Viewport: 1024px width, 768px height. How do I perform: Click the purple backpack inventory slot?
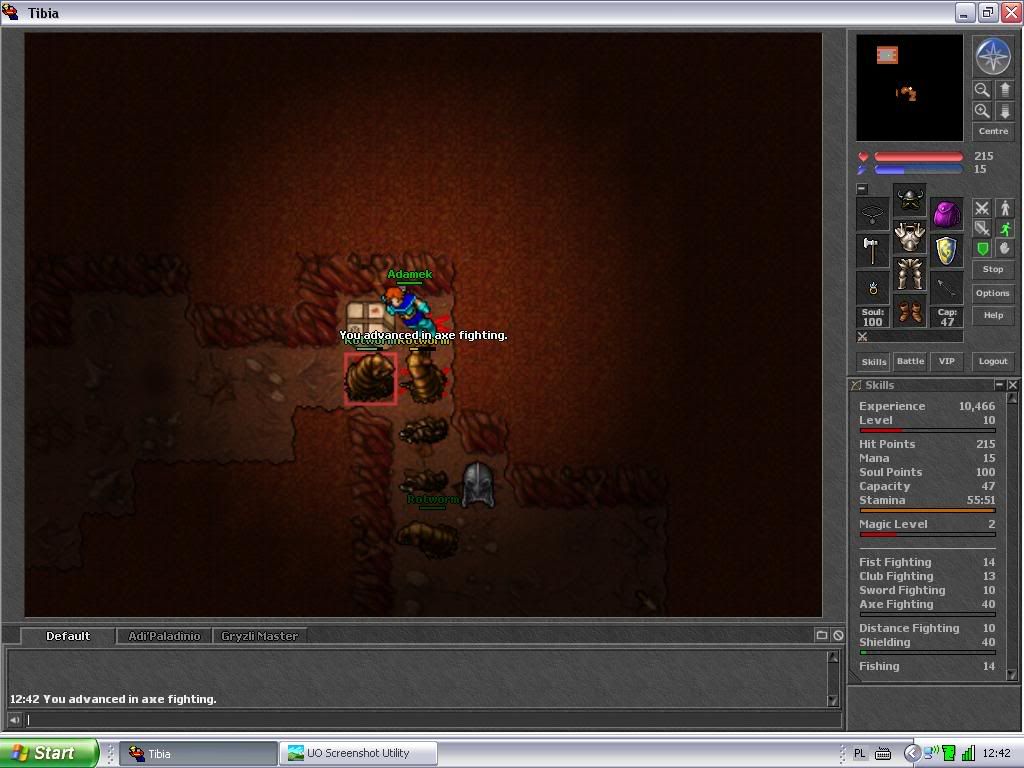click(946, 213)
